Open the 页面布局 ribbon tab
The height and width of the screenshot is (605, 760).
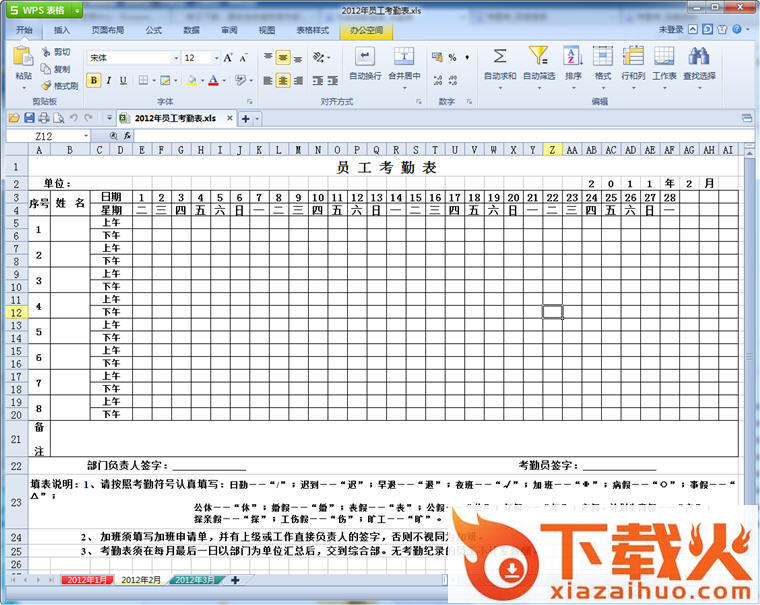tap(108, 30)
